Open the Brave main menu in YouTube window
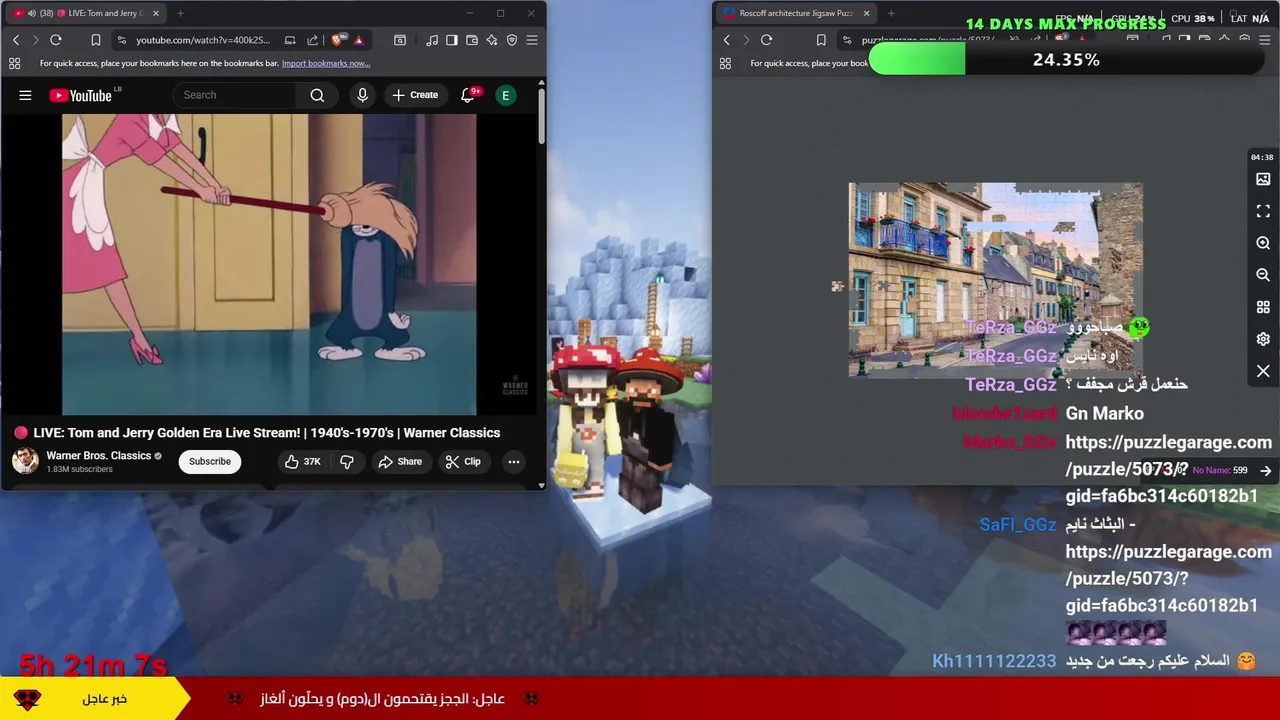Screen dimensions: 1280x720 click(x=532, y=40)
